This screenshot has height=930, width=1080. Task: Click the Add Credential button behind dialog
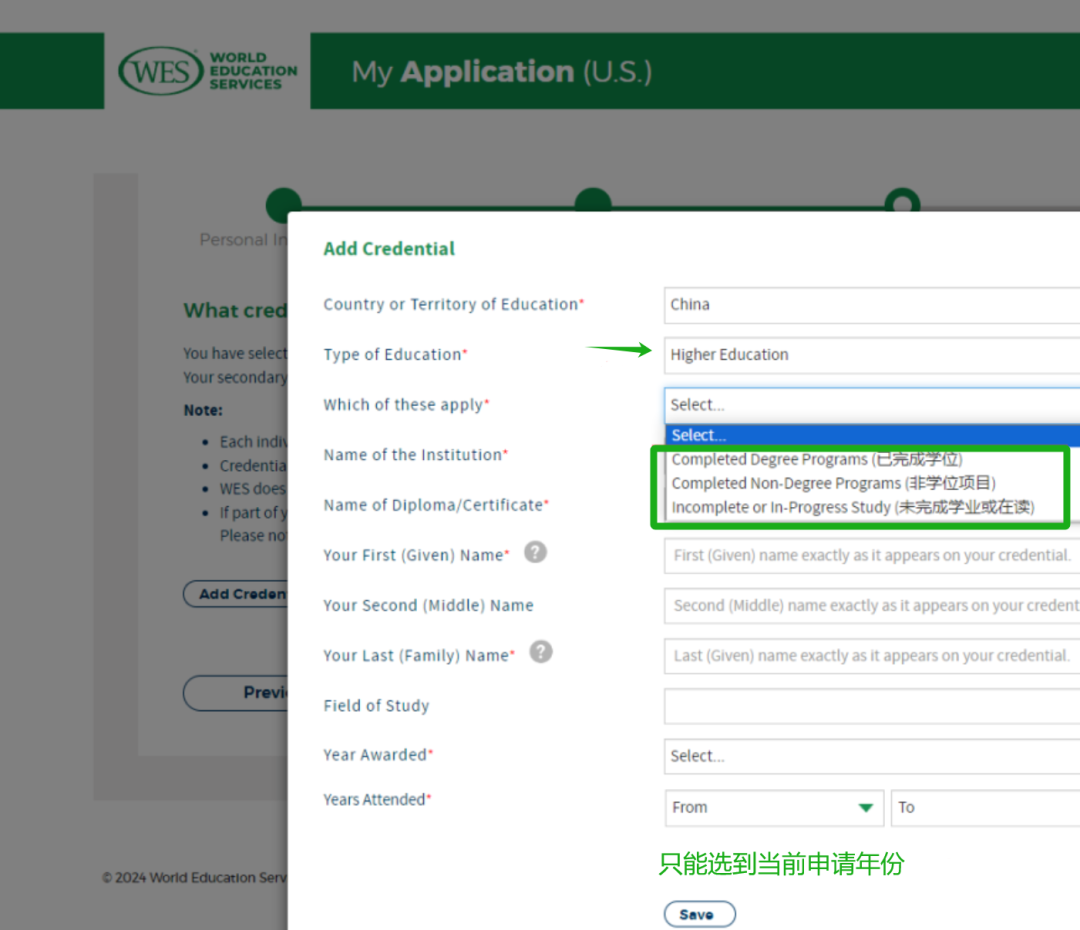click(x=236, y=594)
